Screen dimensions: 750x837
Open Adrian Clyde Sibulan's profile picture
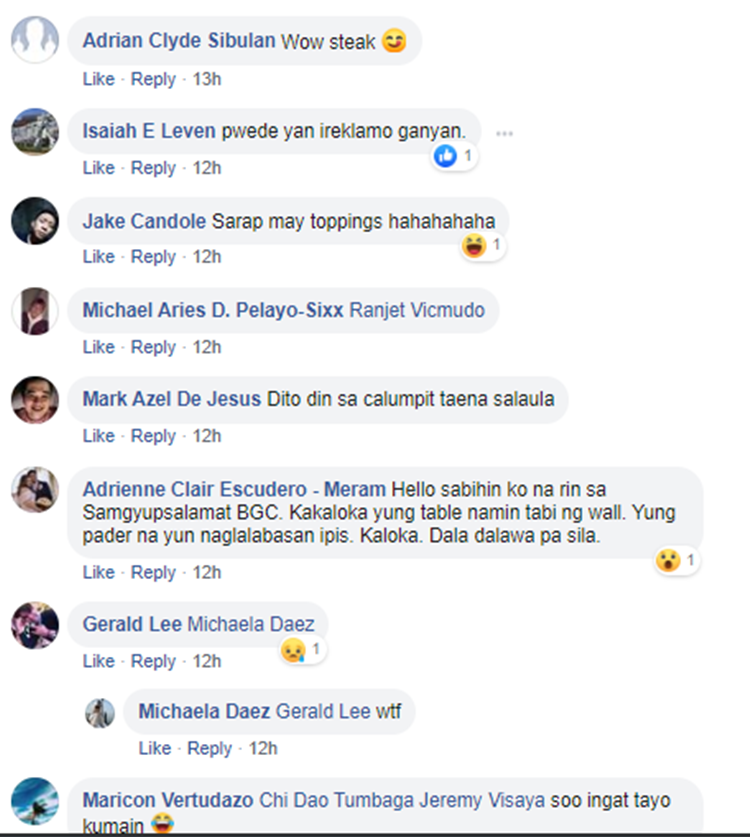[35, 40]
